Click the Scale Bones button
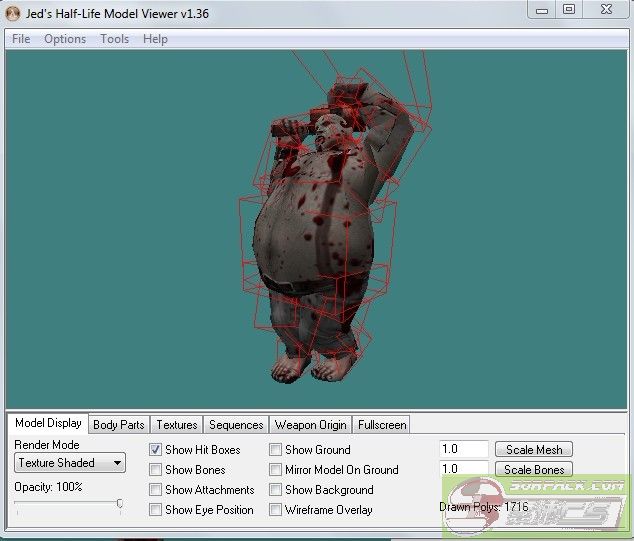This screenshot has height=541, width=634. pyautogui.click(x=534, y=469)
